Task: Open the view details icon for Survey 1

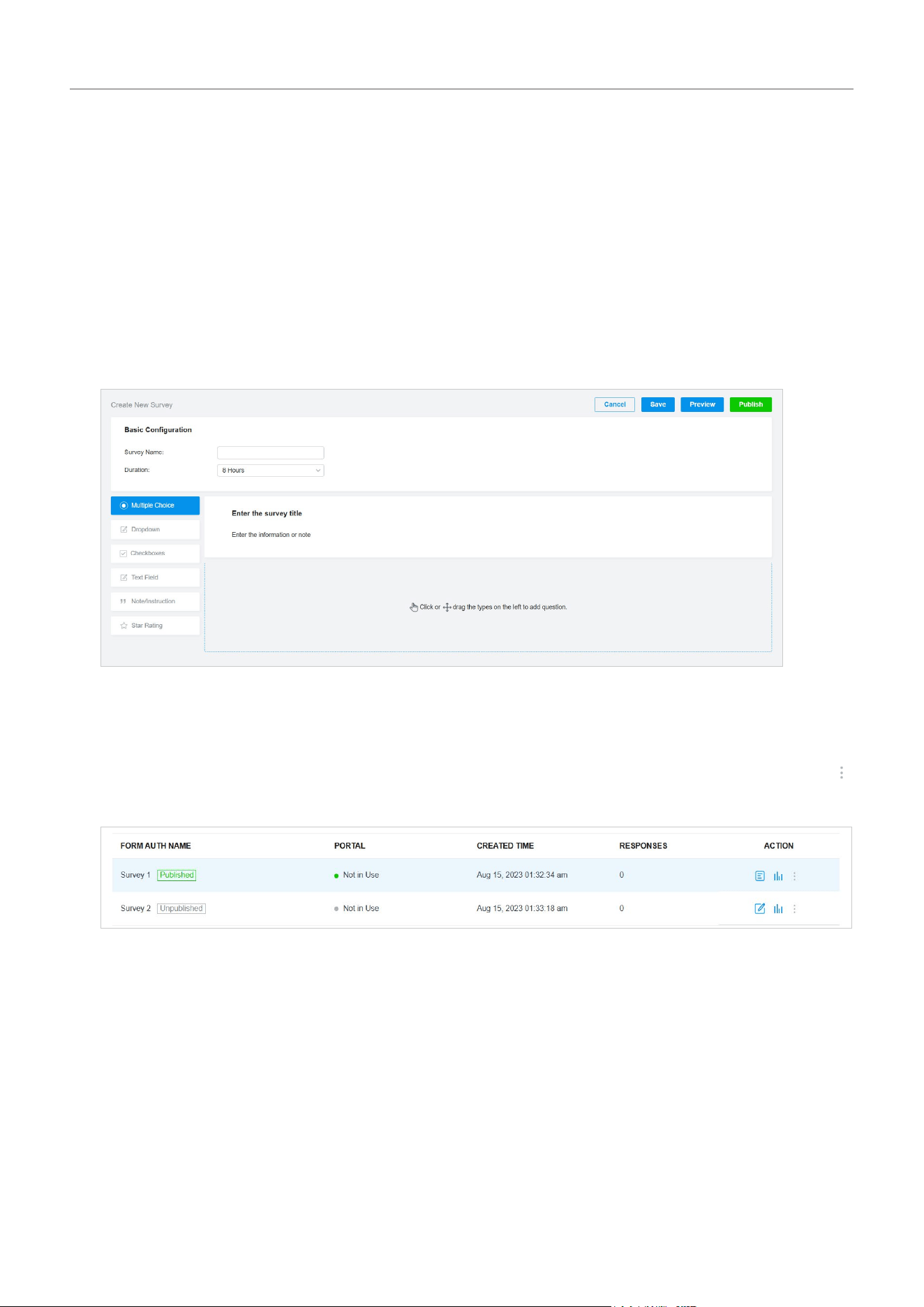Action: [x=760, y=876]
